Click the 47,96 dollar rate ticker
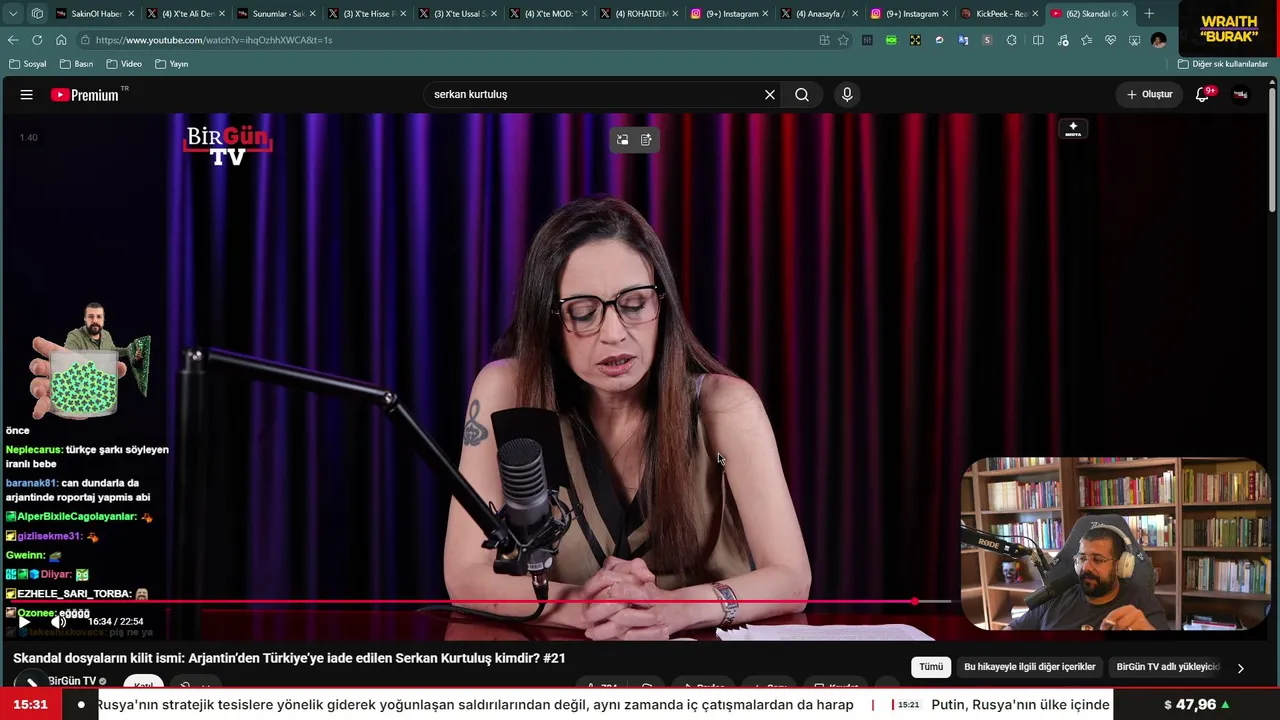 (1196, 705)
